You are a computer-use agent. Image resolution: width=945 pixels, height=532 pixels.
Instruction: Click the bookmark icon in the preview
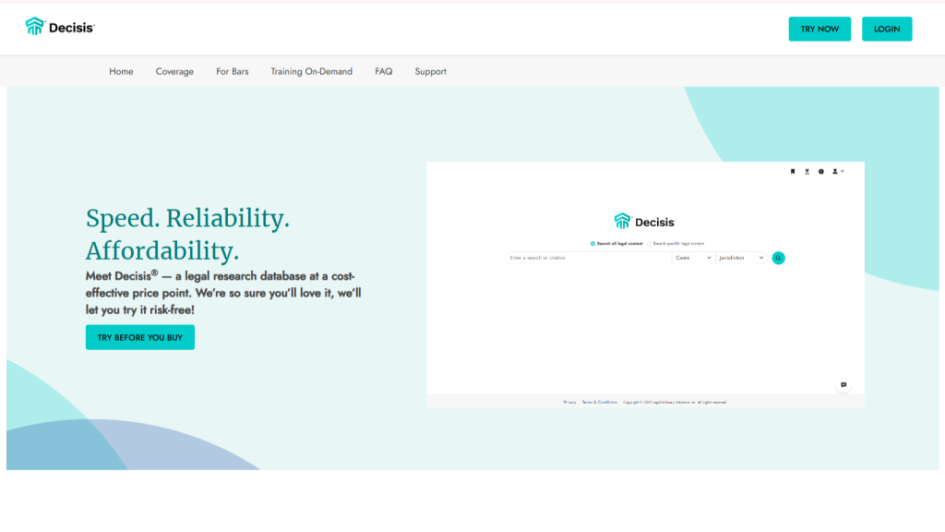(793, 172)
